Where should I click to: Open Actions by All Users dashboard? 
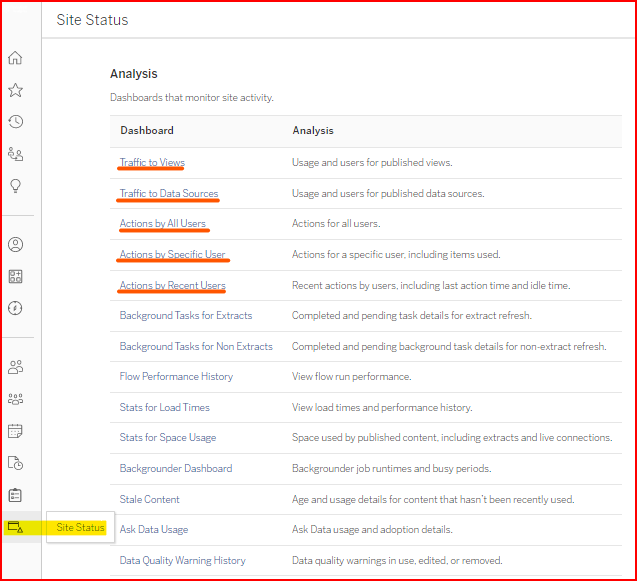click(x=163, y=224)
